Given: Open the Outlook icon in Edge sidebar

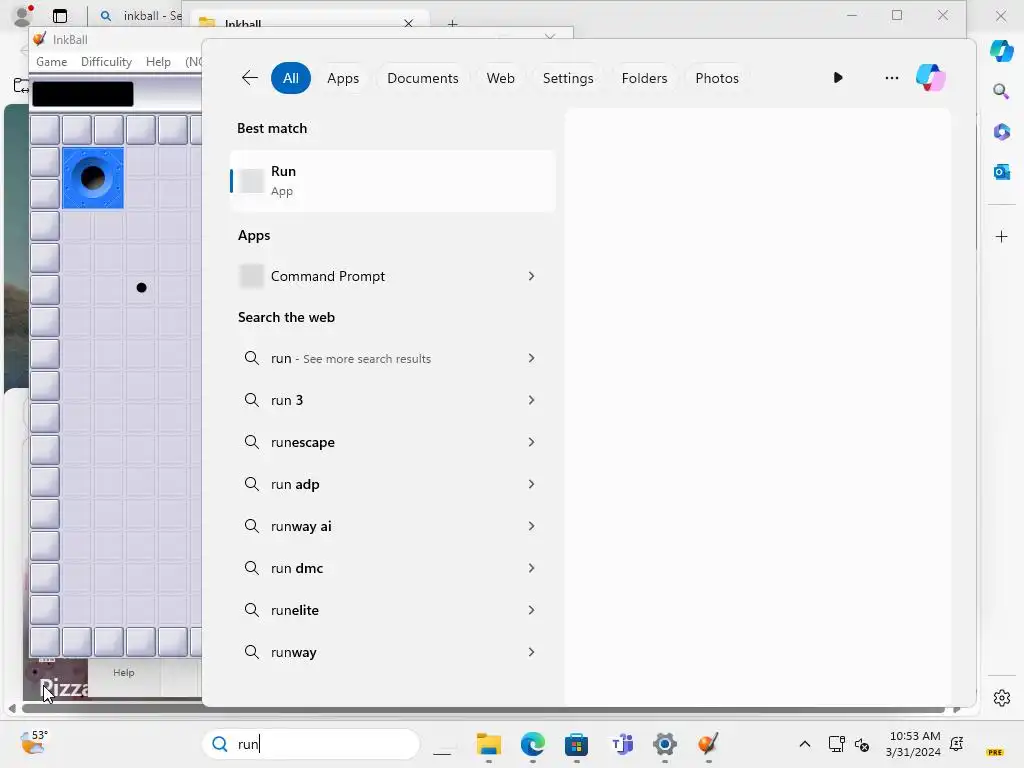Looking at the screenshot, I should coord(1002,172).
